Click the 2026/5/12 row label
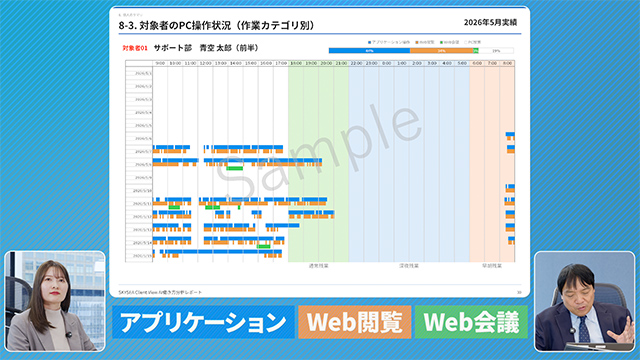This screenshot has width=640, height=360. click(142, 217)
